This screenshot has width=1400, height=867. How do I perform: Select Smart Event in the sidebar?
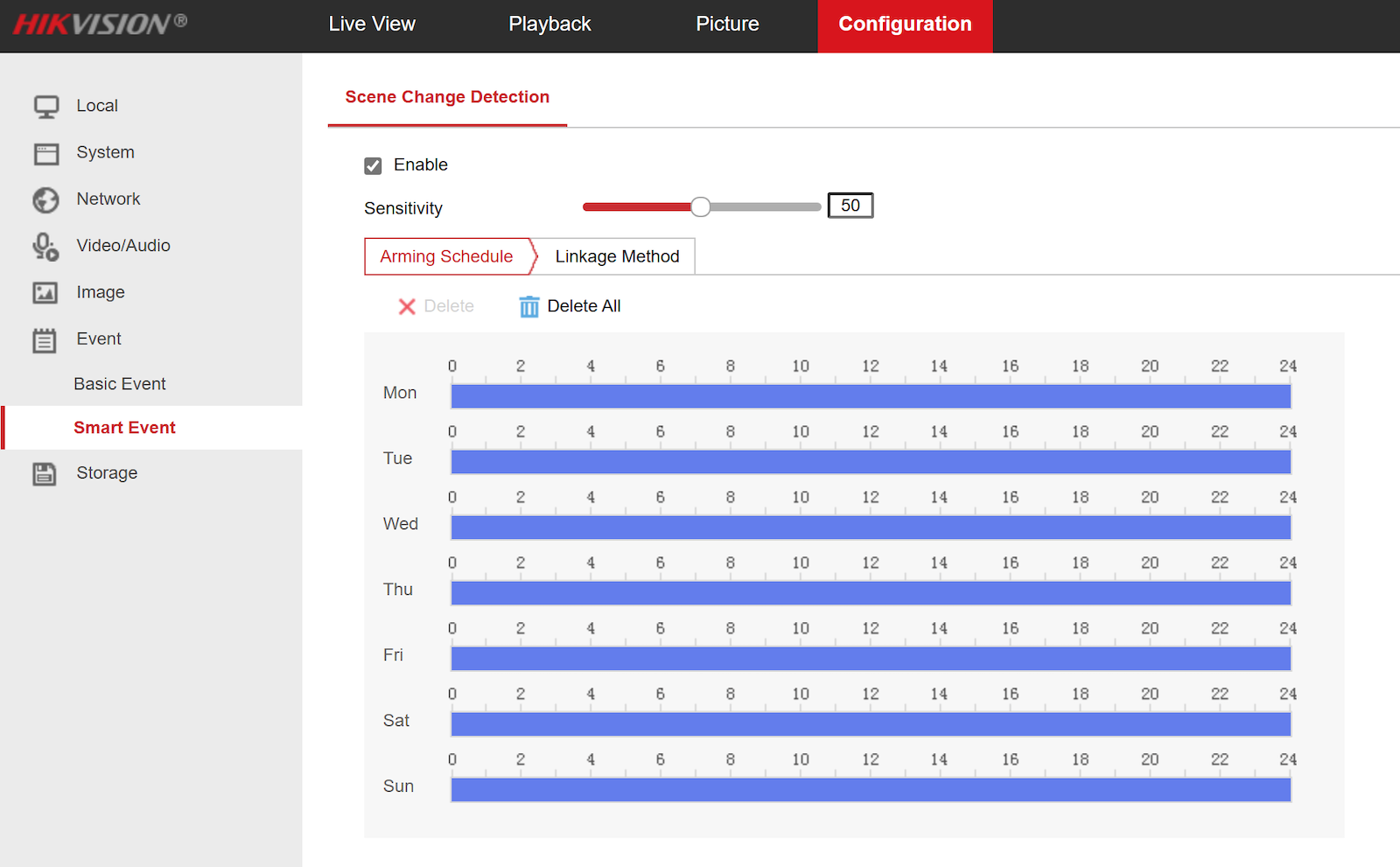coord(124,428)
